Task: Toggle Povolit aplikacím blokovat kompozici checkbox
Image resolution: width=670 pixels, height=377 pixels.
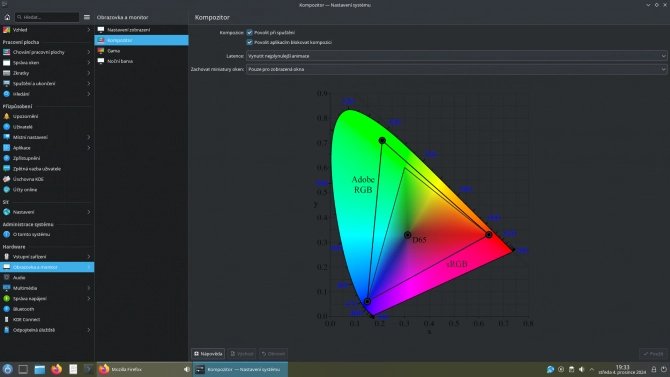Action: (250, 42)
